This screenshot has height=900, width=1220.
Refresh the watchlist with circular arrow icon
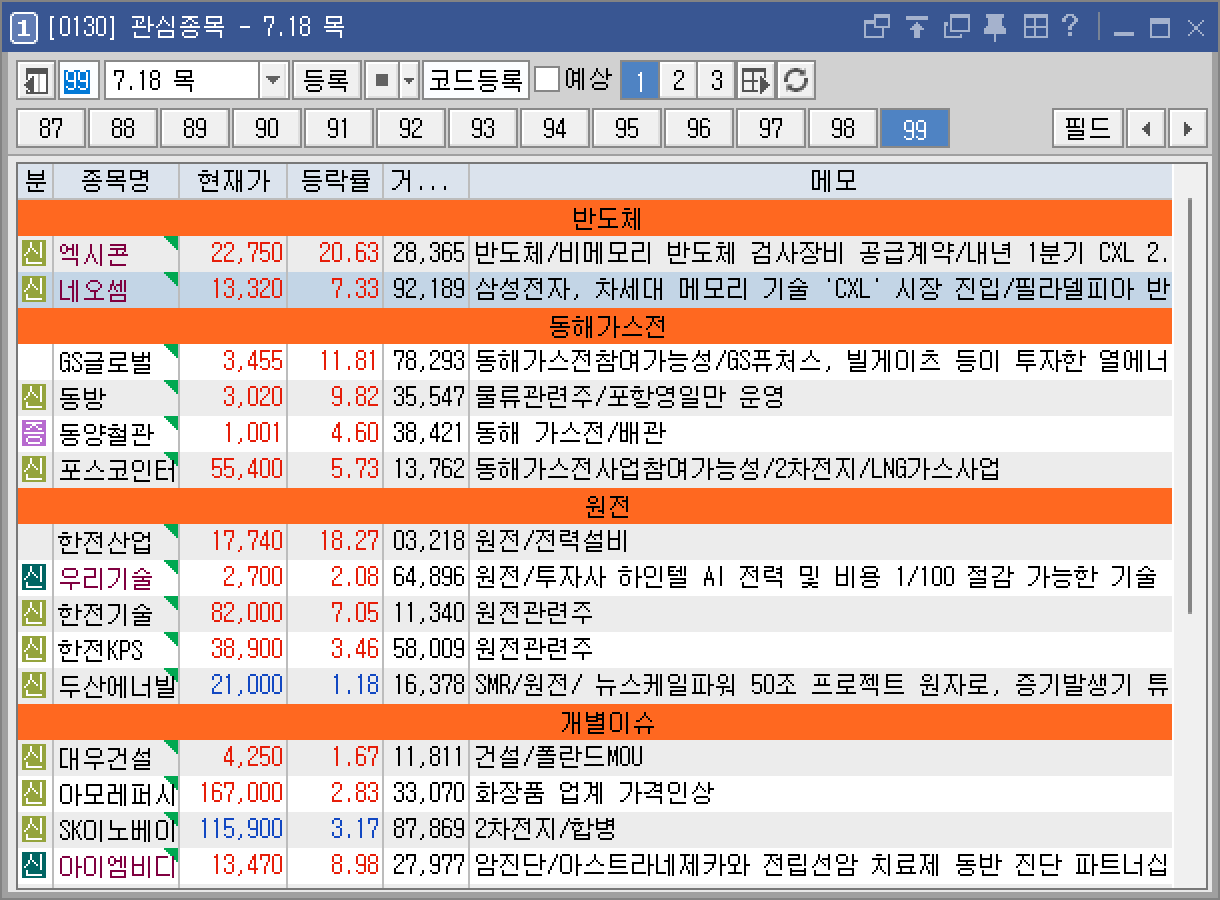coord(796,80)
